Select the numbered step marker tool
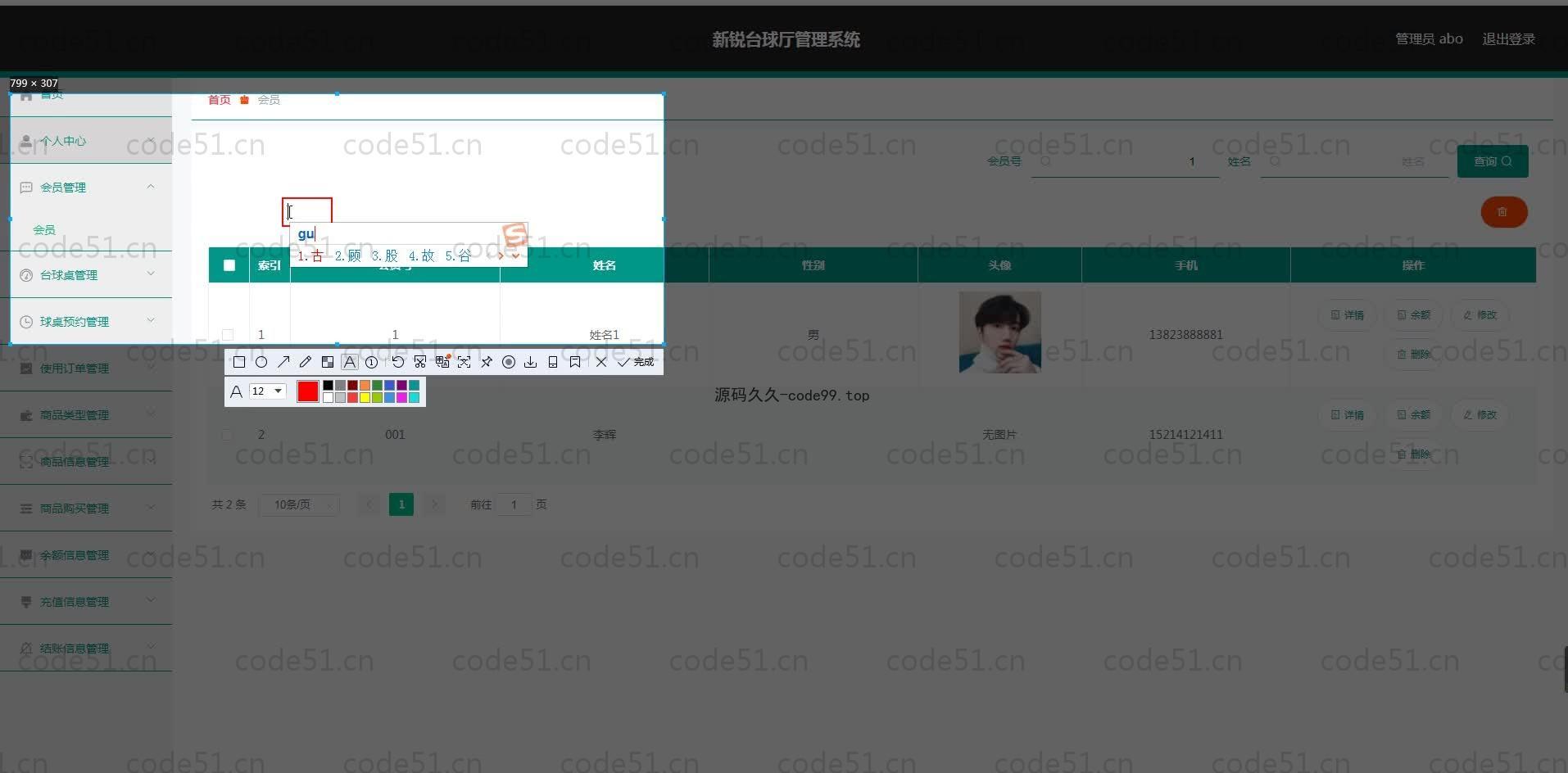The width and height of the screenshot is (1568, 773). point(372,362)
